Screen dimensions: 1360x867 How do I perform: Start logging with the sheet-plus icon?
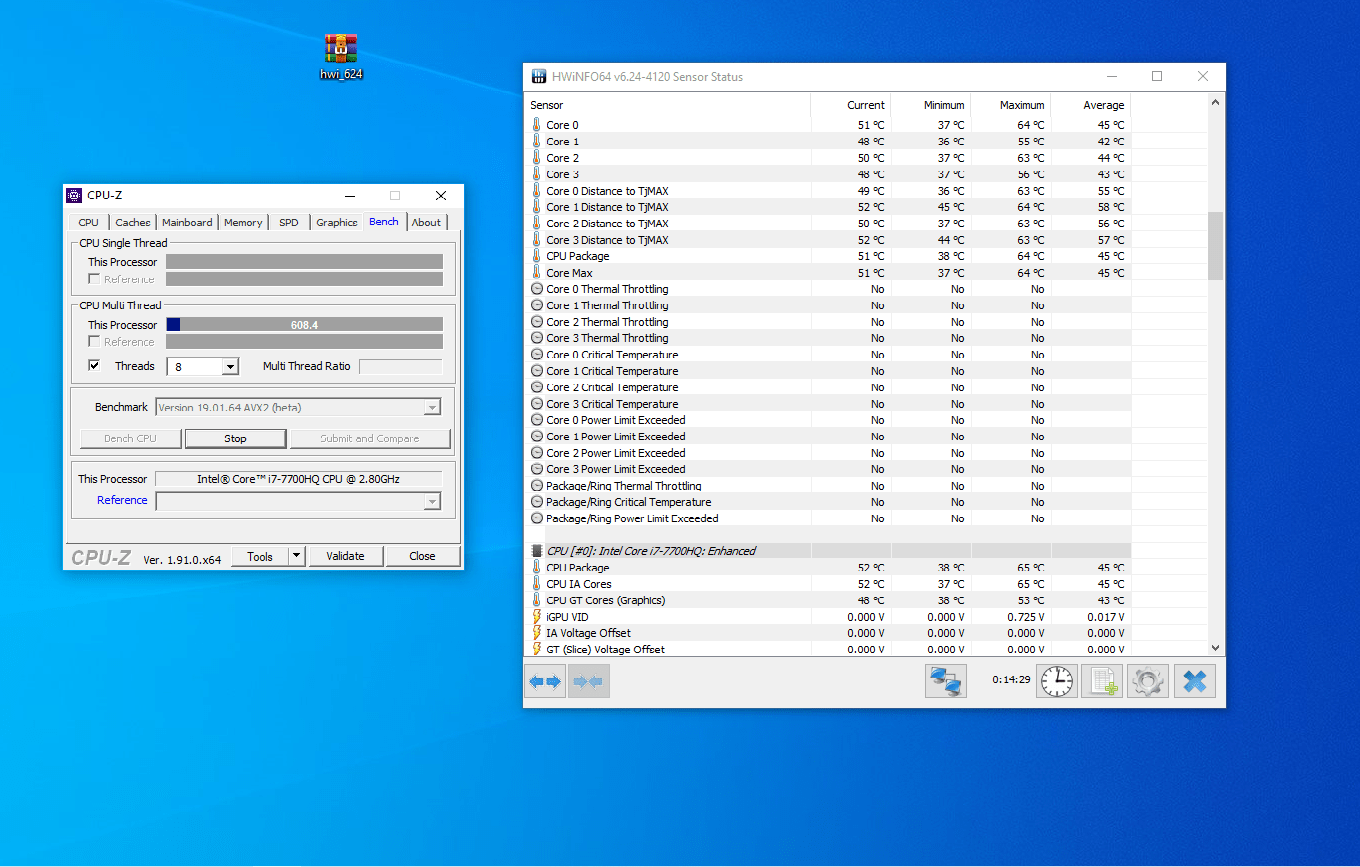point(1103,681)
